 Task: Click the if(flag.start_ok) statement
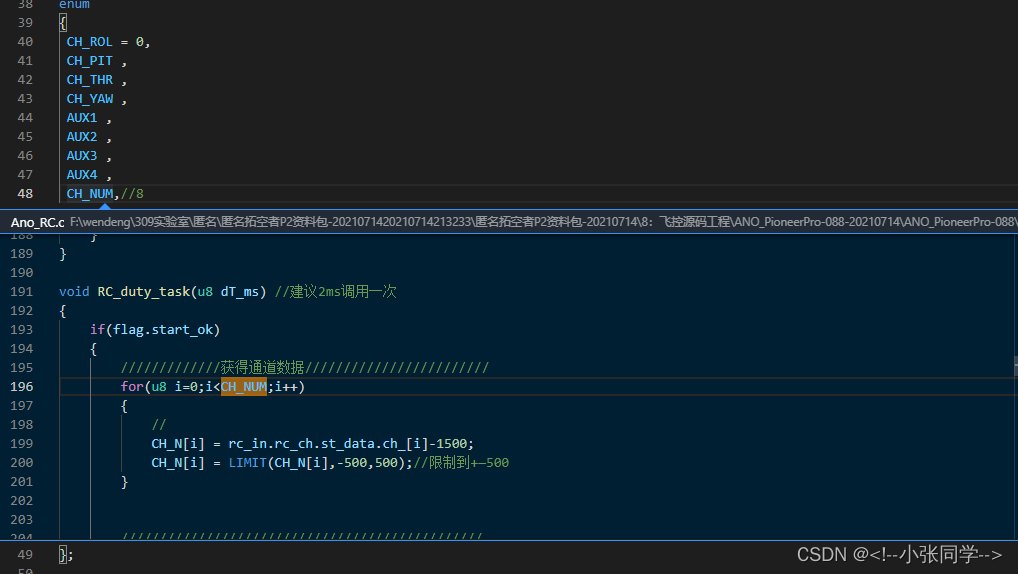point(155,330)
